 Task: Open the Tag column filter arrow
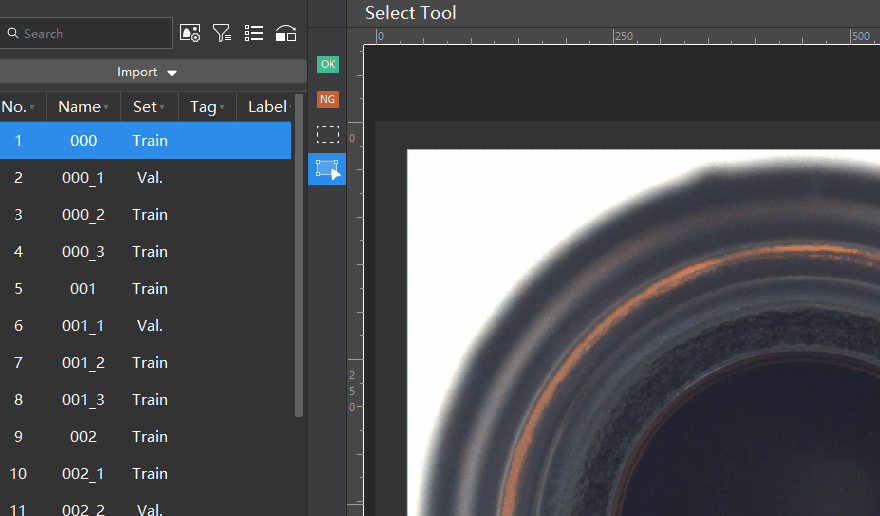[x=221, y=108]
